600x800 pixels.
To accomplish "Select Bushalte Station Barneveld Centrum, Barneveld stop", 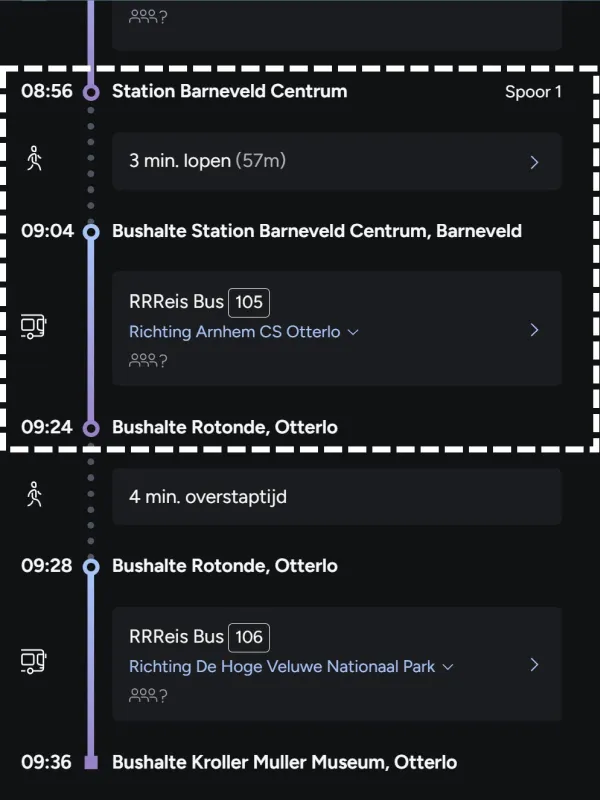I will (316, 231).
